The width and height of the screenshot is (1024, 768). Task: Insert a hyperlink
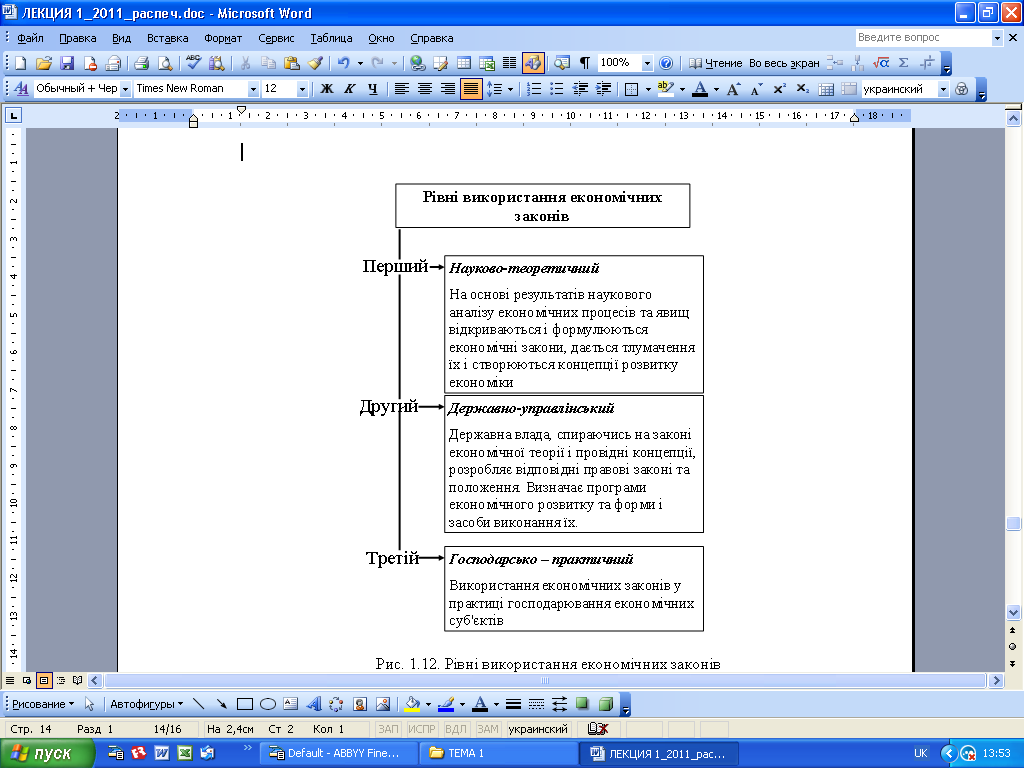pos(417,63)
